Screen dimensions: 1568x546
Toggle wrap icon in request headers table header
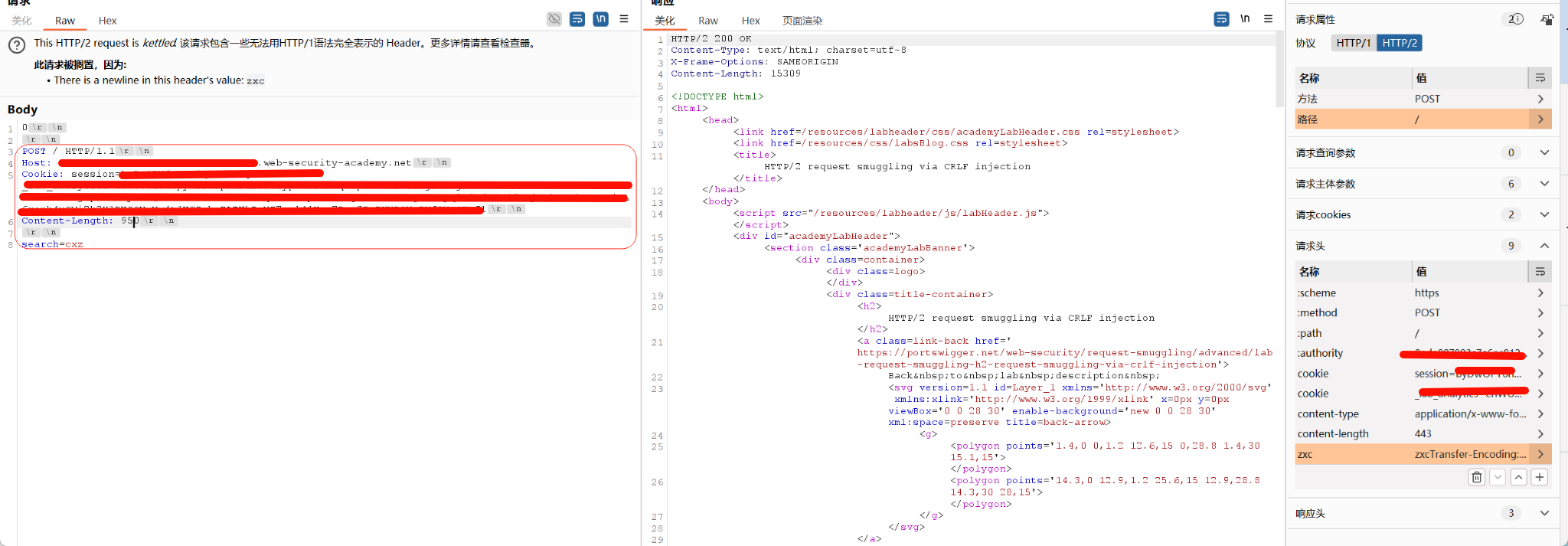point(1540,272)
